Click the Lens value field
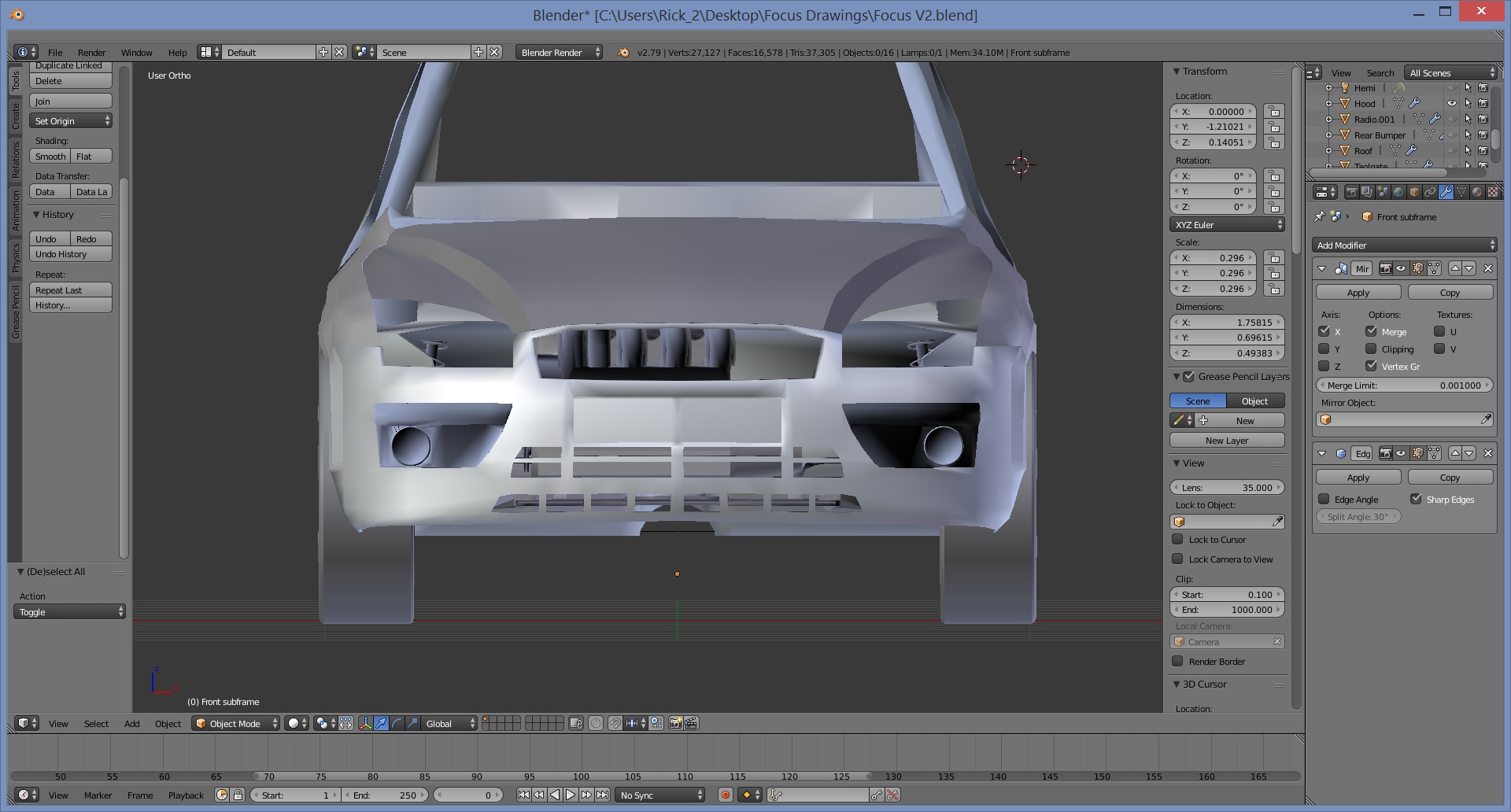1511x812 pixels. [x=1227, y=488]
